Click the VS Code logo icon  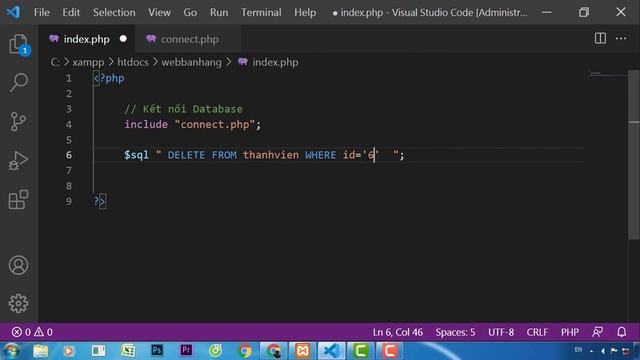pyautogui.click(x=13, y=12)
